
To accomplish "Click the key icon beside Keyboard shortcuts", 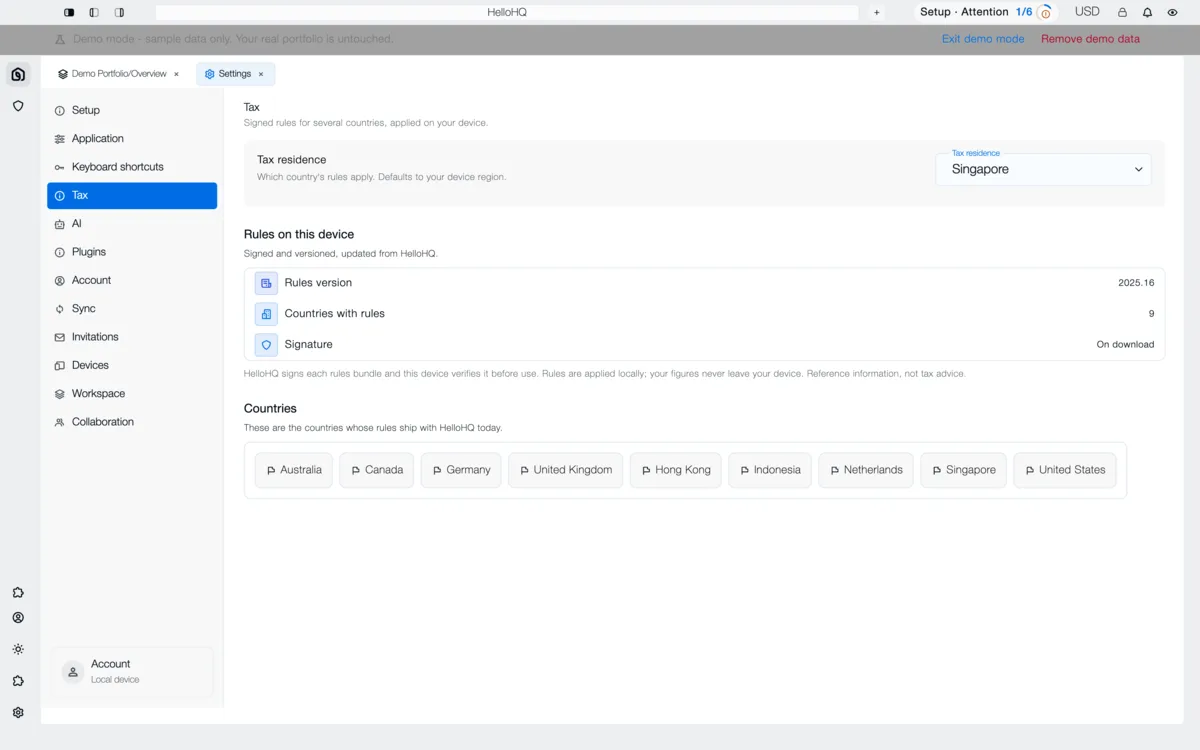I will (x=60, y=167).
